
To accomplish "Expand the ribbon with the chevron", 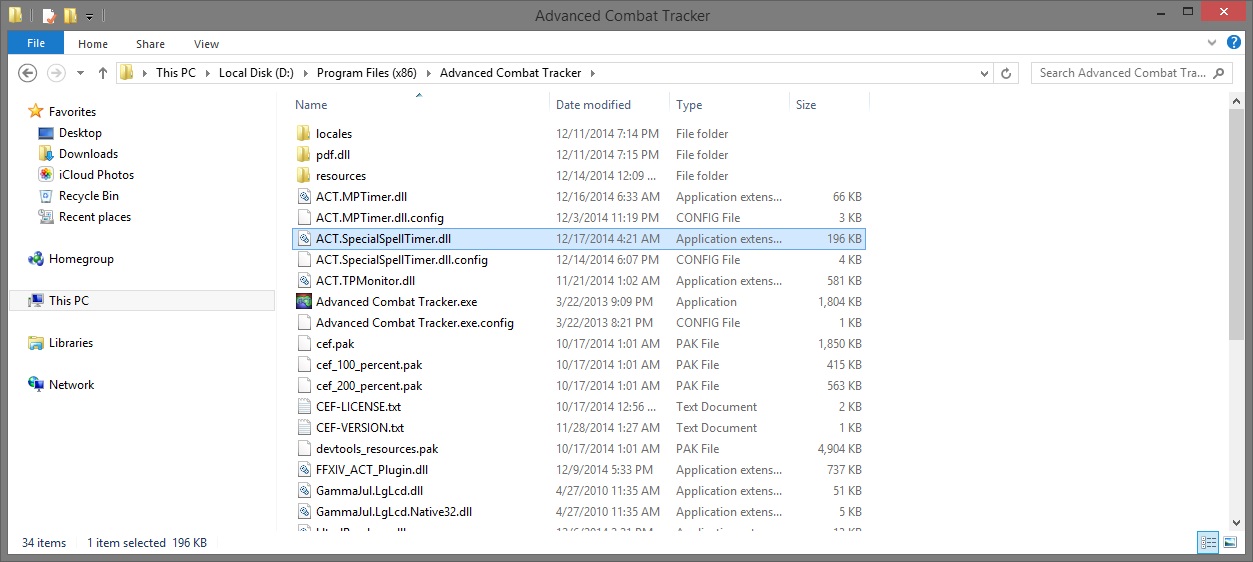I will pos(1213,43).
